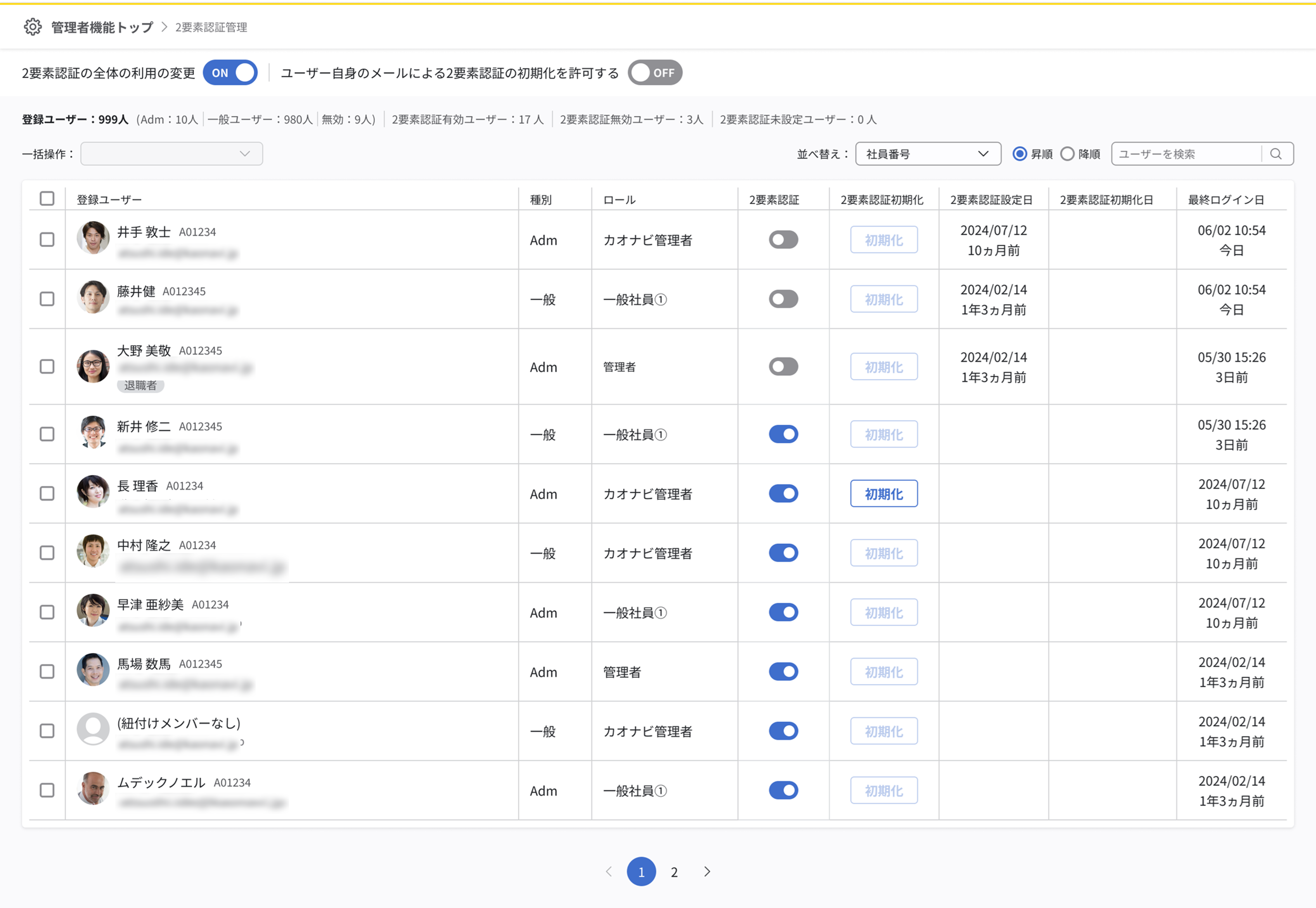Enable 2要素認証 toggle for 藤井健
This screenshot has width=1316, height=908.
783,299
